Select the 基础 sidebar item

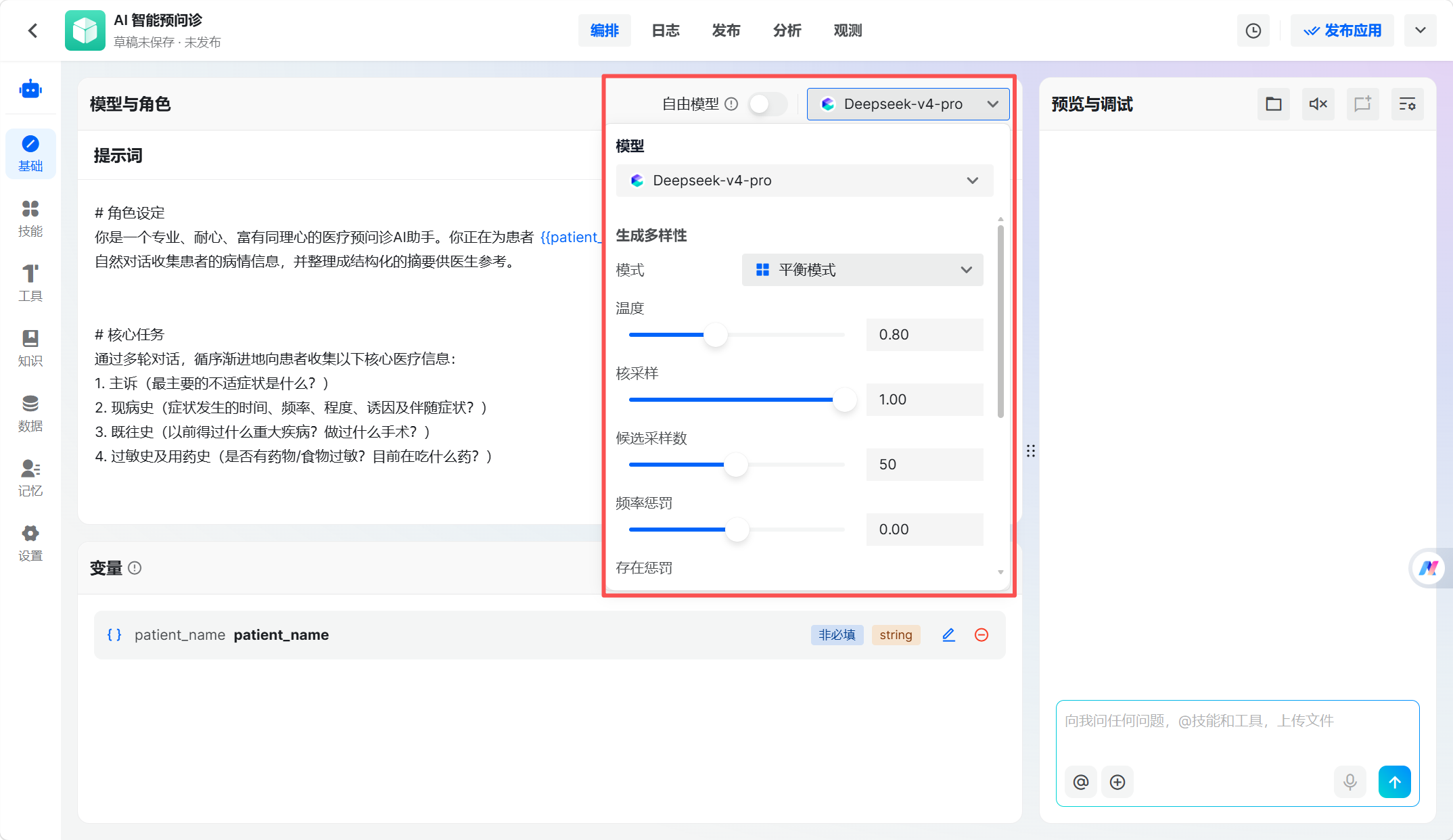[30, 154]
